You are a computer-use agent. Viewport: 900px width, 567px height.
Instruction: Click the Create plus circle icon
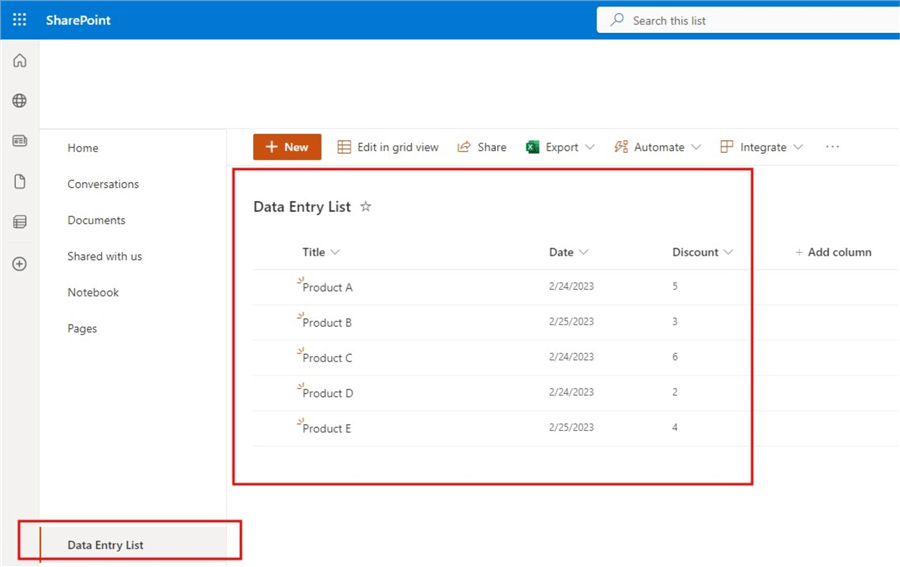click(20, 264)
